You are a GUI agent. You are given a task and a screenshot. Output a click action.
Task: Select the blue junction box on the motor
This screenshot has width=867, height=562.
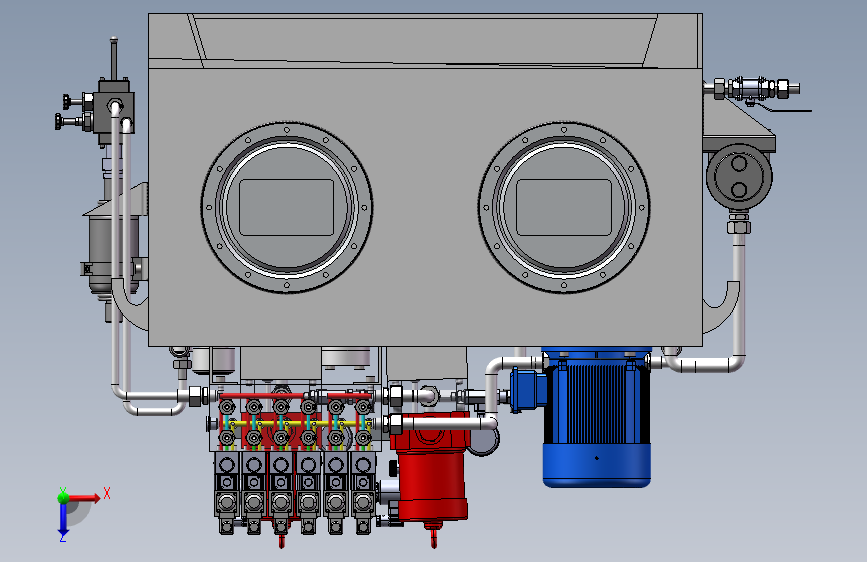coord(527,389)
